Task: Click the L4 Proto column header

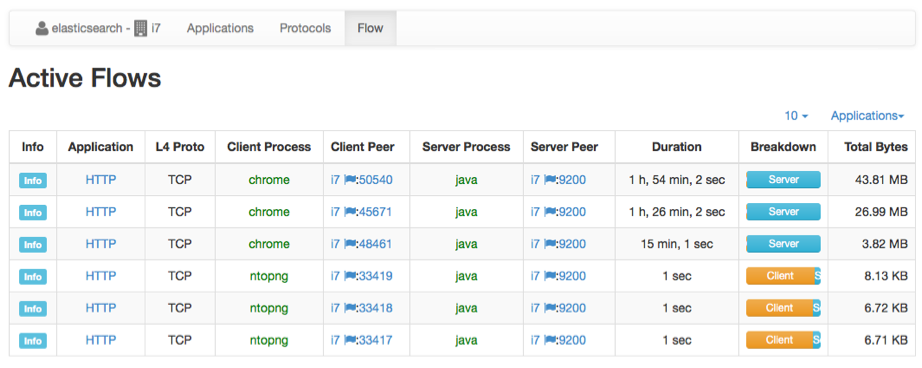Action: tap(180, 147)
